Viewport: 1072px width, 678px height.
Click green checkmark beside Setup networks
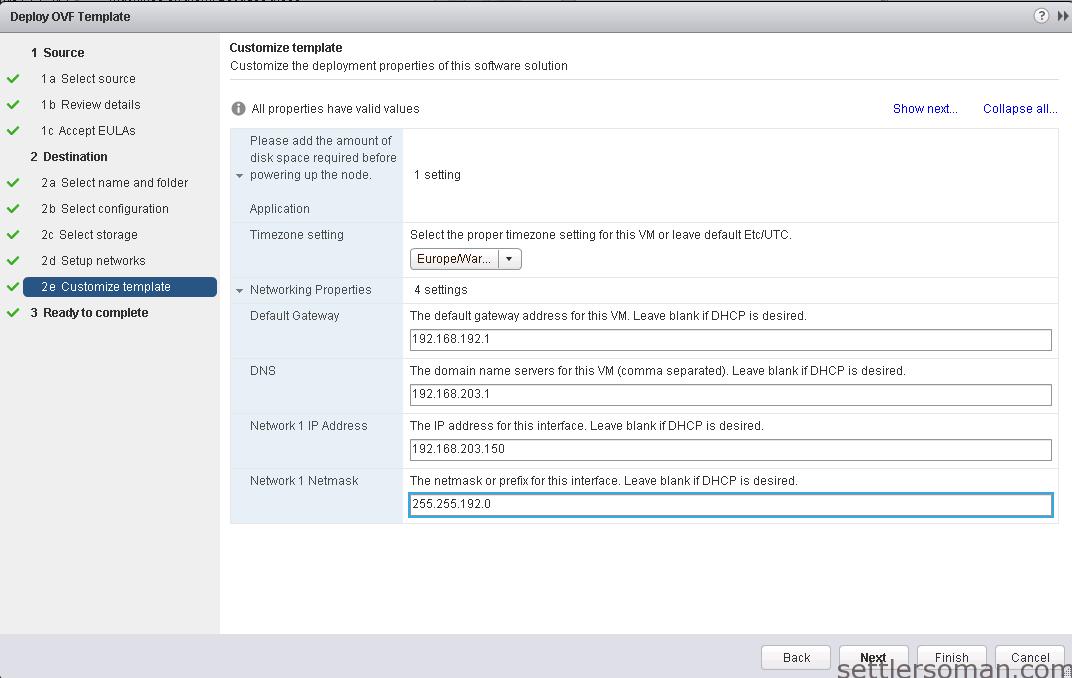click(x=13, y=261)
